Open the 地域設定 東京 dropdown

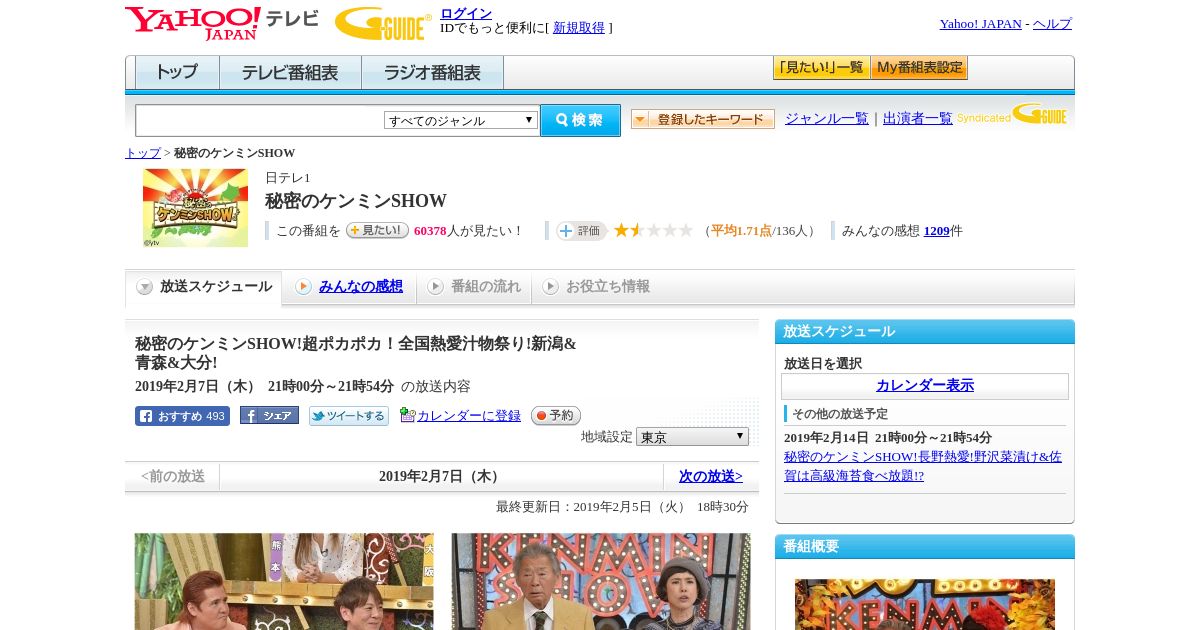[692, 437]
